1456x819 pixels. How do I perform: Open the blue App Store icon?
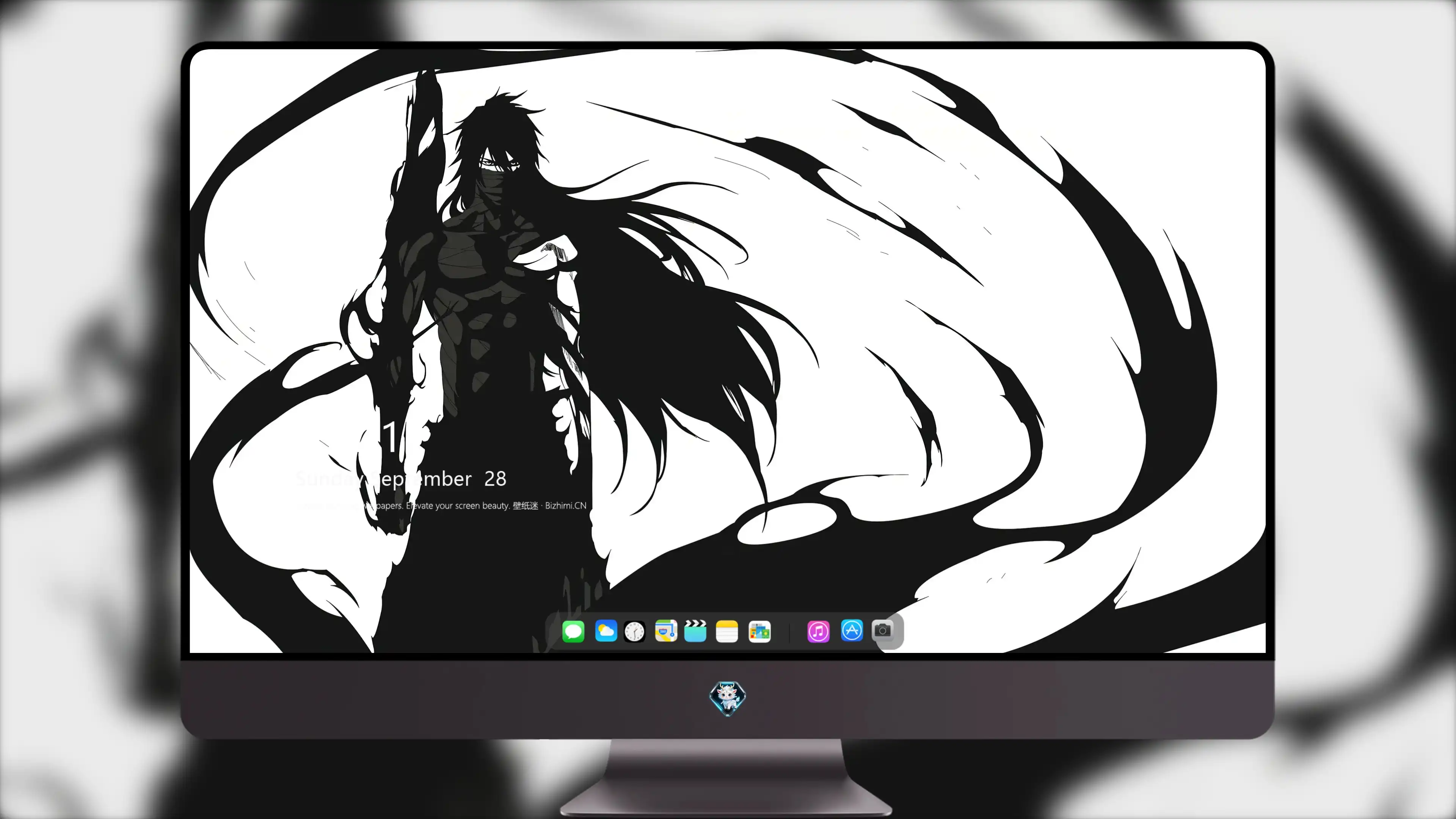click(852, 630)
